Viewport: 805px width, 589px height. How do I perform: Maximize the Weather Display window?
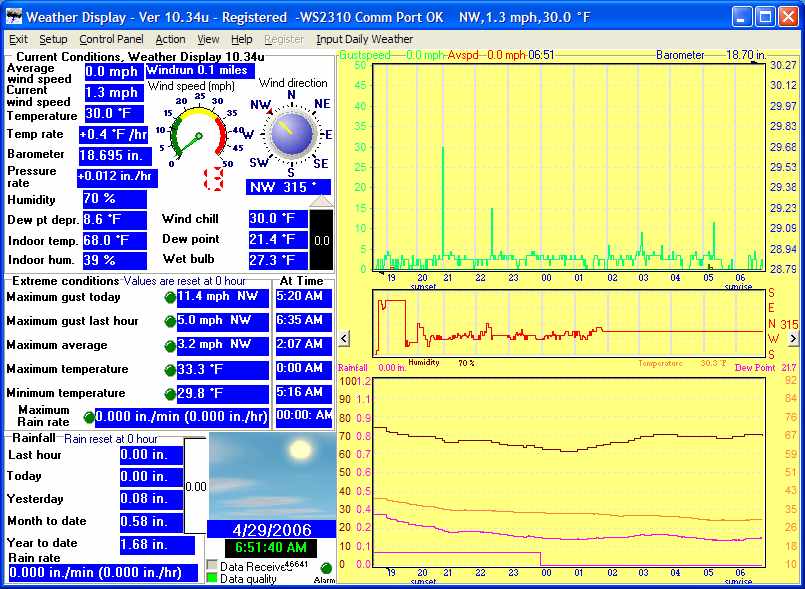tap(764, 17)
